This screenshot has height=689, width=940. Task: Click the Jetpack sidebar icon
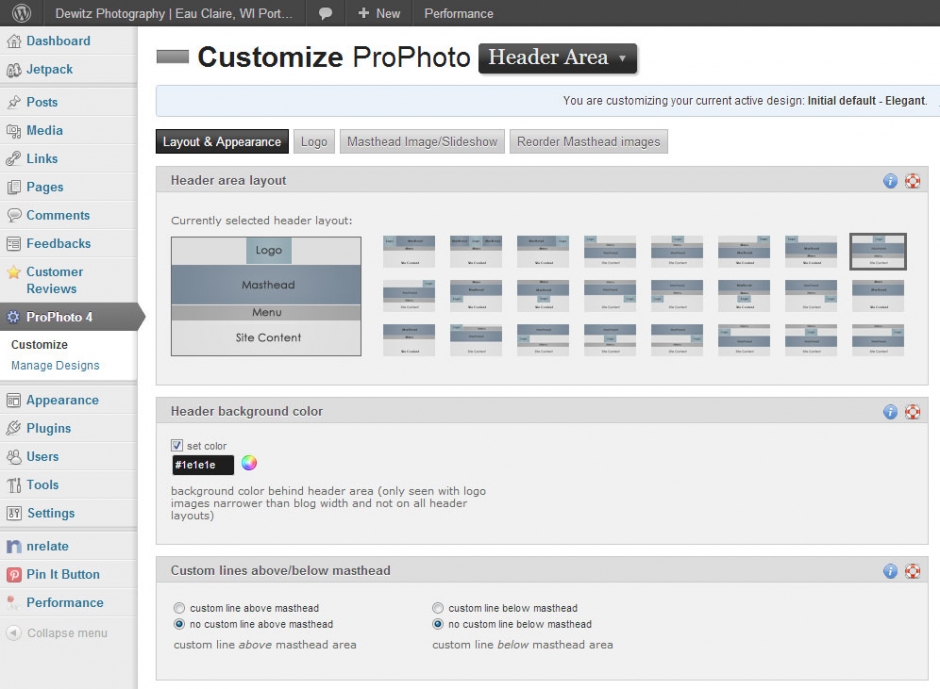click(14, 70)
